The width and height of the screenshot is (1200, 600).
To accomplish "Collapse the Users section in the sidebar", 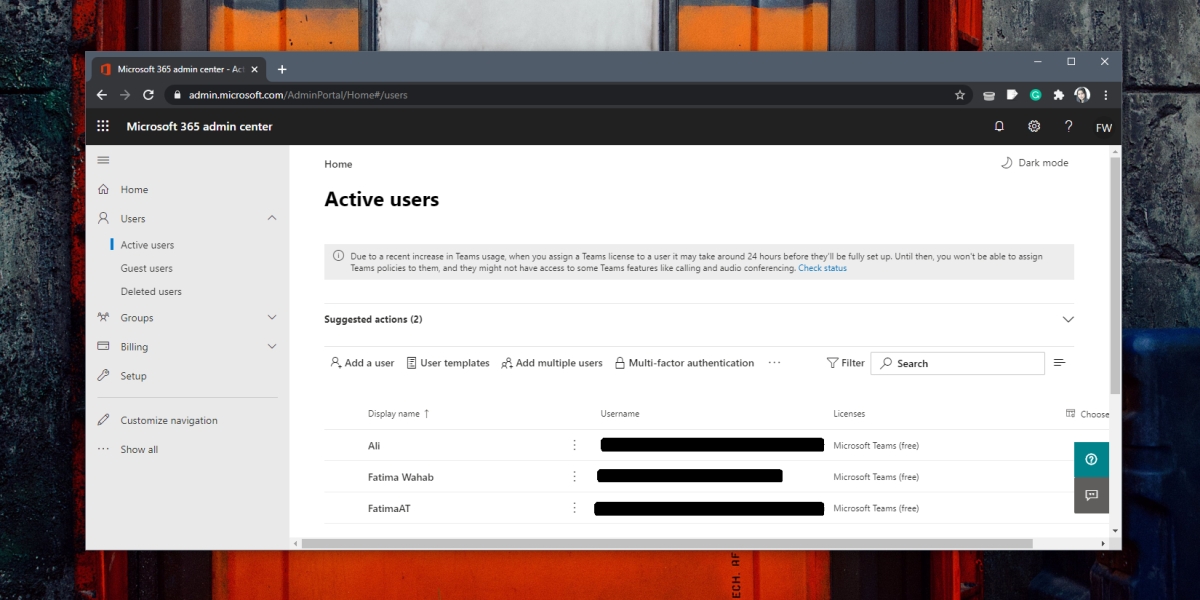I will tap(271, 217).
